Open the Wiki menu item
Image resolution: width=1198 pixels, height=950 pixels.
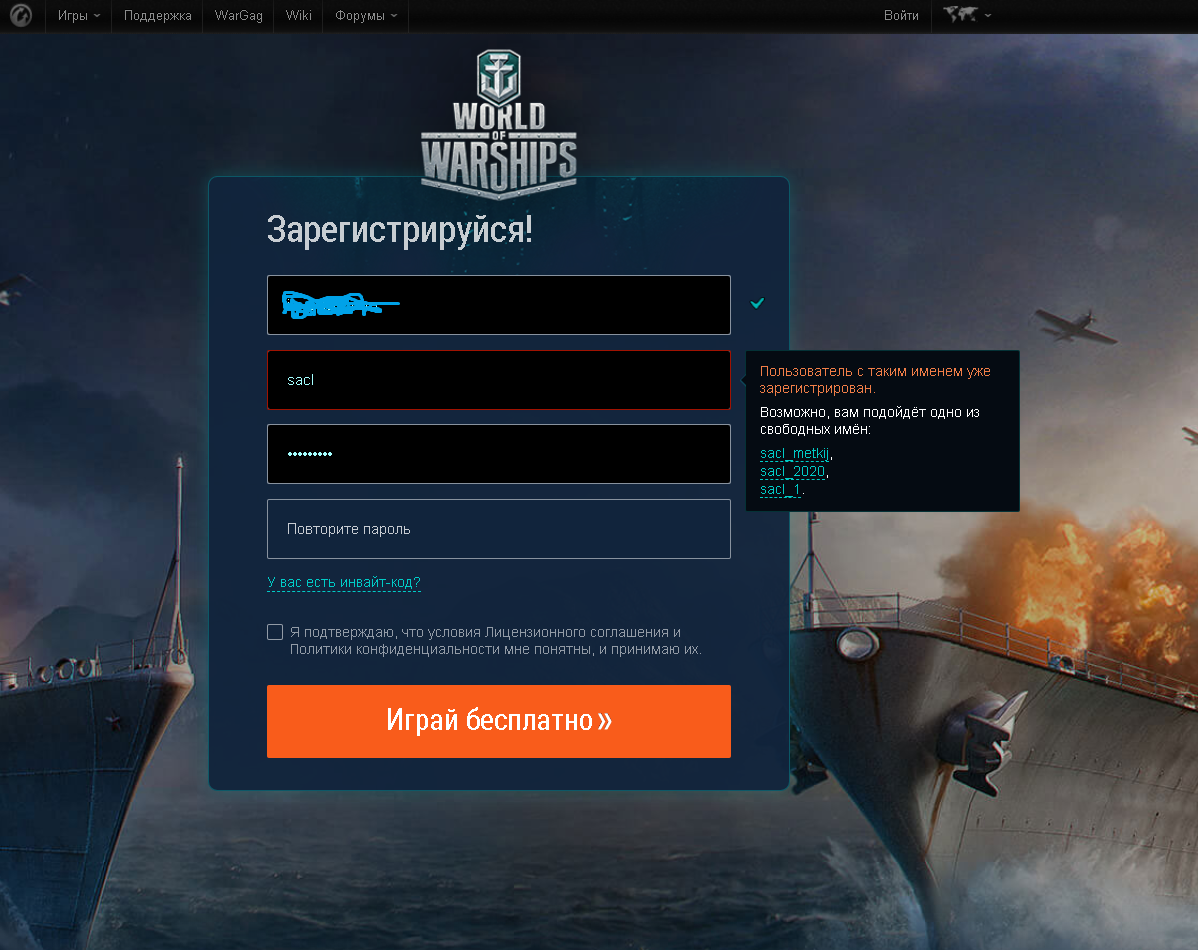(298, 15)
